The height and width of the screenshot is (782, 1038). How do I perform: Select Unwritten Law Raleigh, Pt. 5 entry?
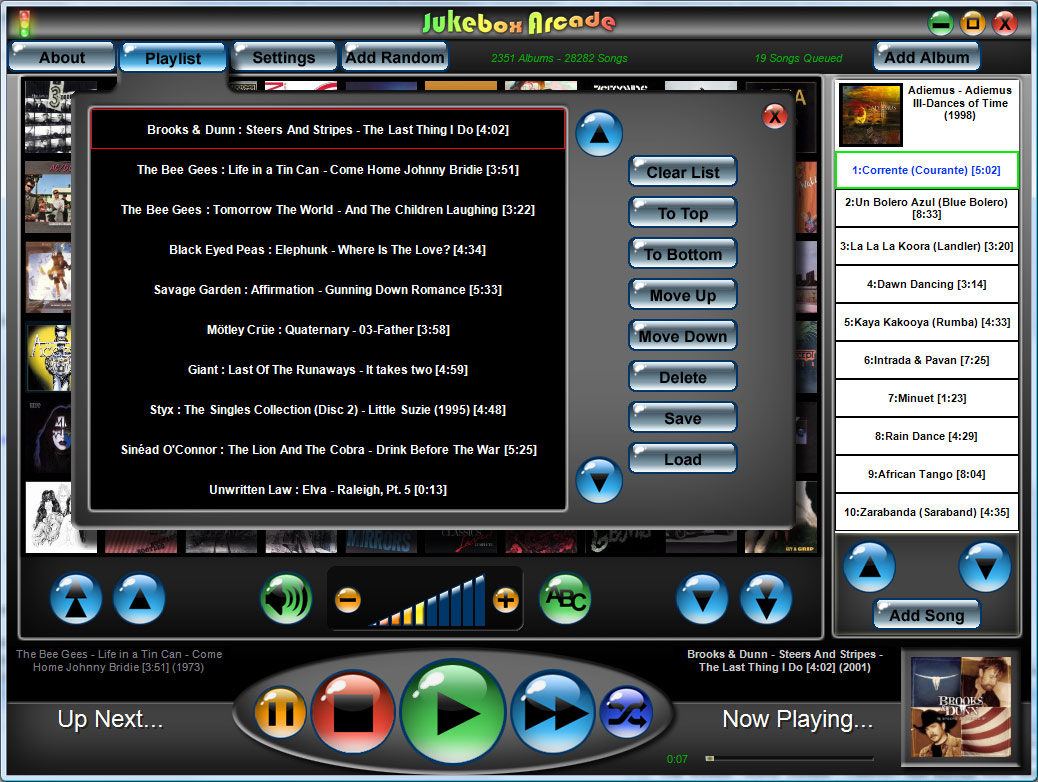pyautogui.click(x=328, y=490)
